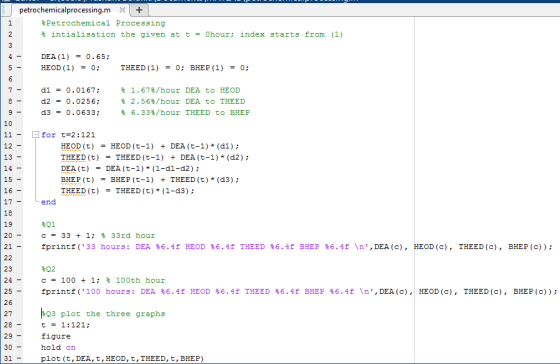Viewport: 560px width, 364px height.
Task: Click breakpoint dash beside line 31
Action: click(x=19, y=358)
